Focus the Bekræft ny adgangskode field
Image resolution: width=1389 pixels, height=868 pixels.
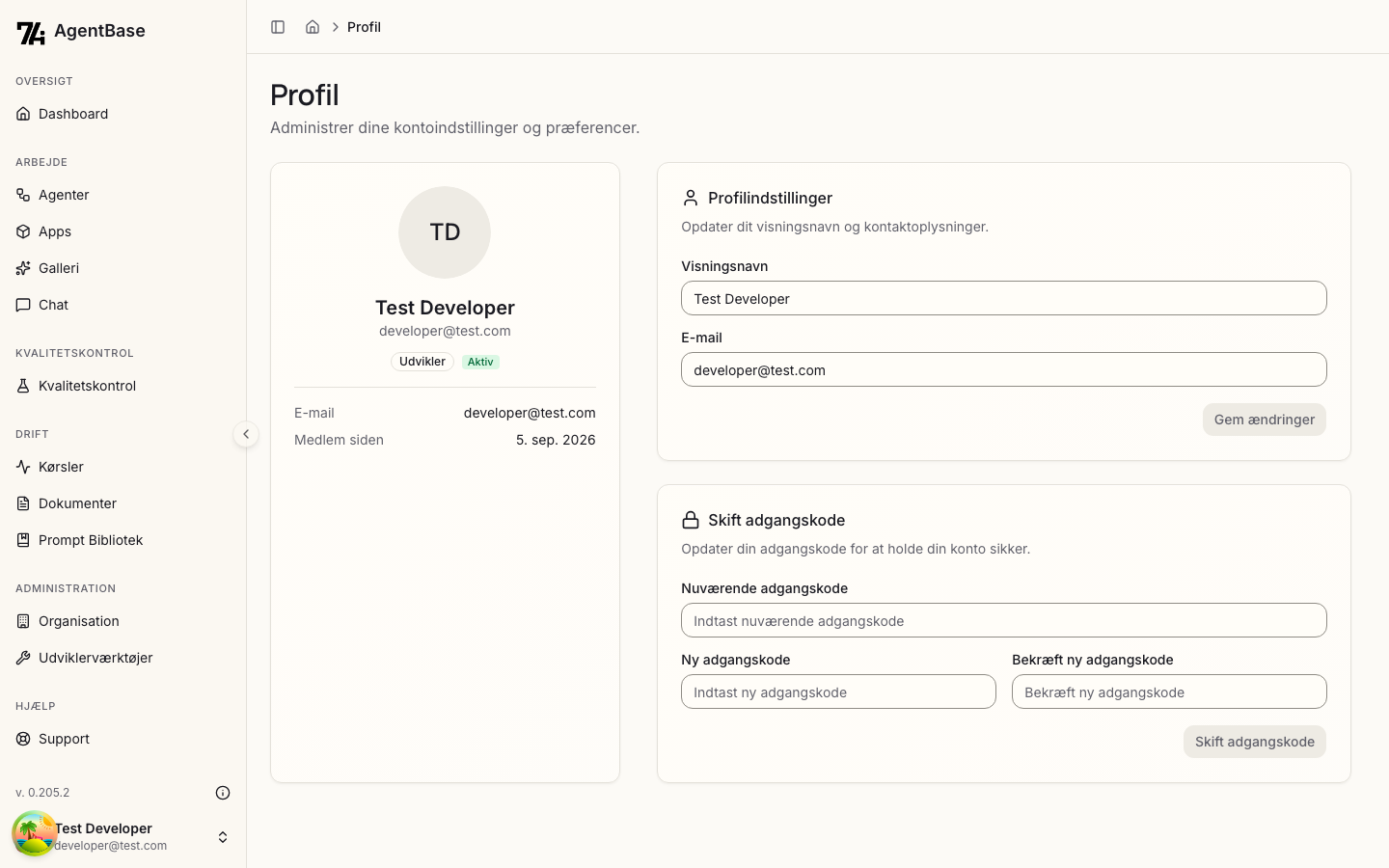pos(1169,692)
